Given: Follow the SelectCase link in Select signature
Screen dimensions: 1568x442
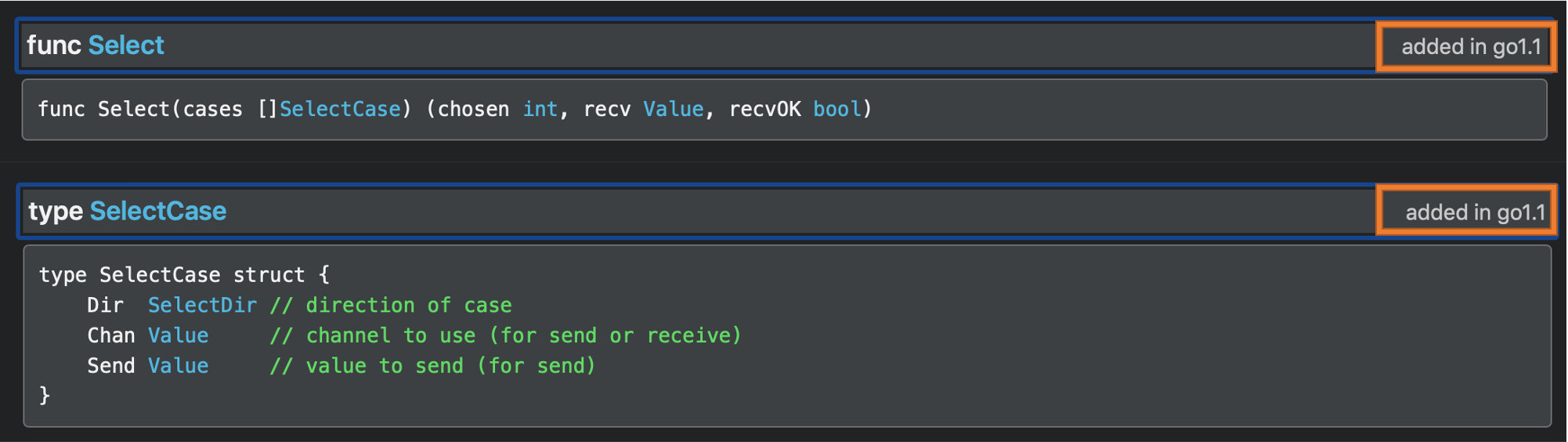Looking at the screenshot, I should point(340,109).
